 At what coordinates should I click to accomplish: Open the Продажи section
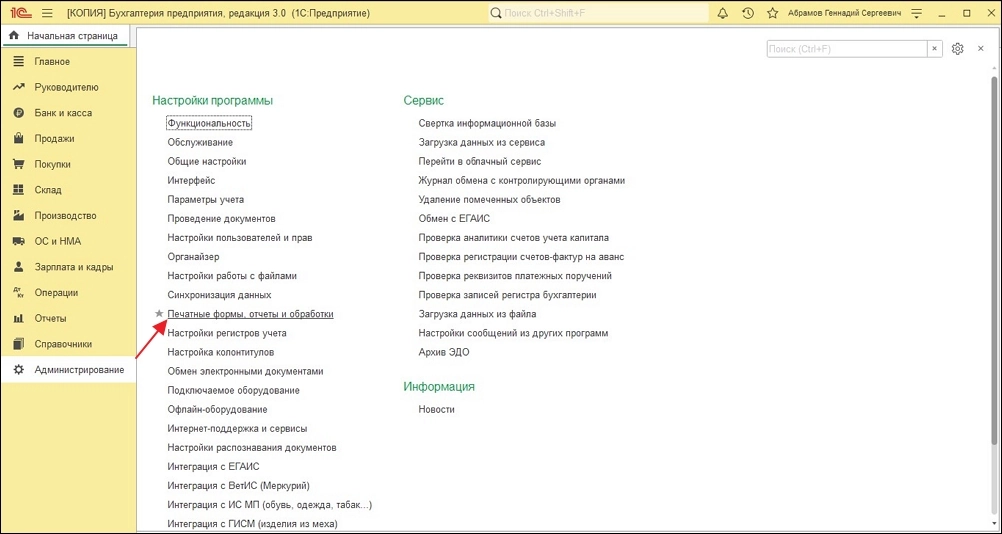68,139
